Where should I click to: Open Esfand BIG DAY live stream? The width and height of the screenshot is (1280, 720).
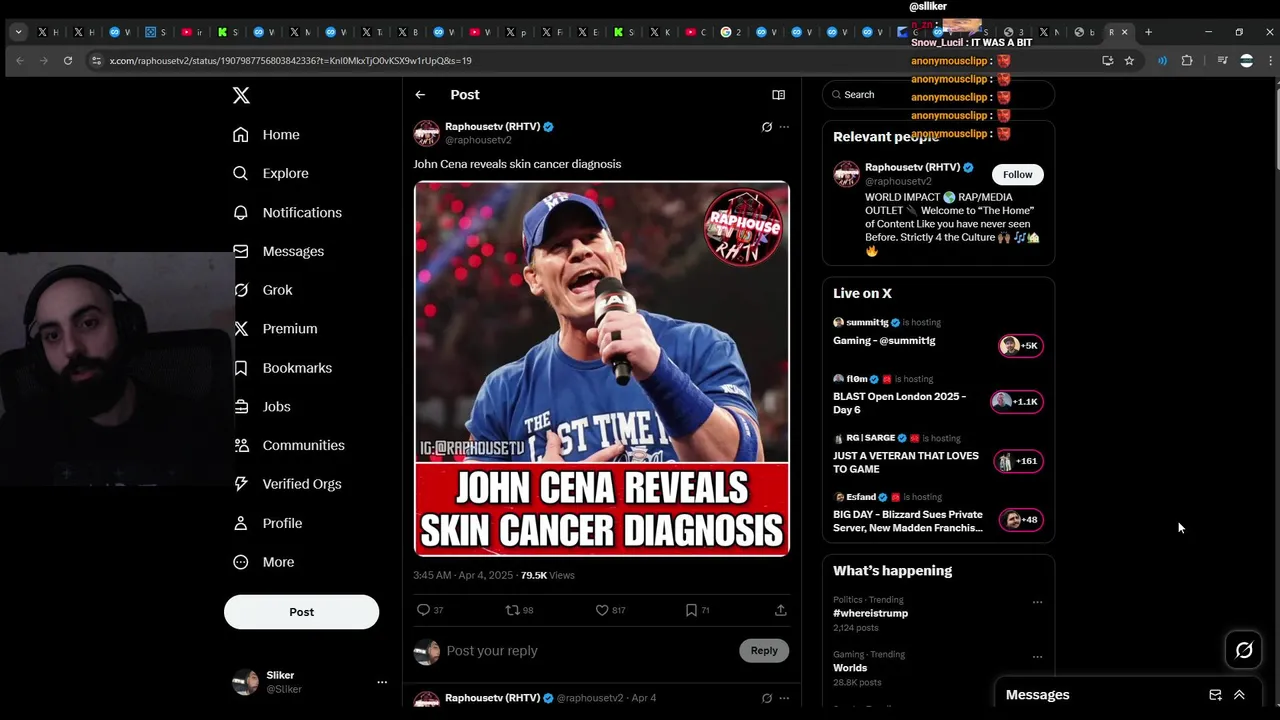(938, 513)
